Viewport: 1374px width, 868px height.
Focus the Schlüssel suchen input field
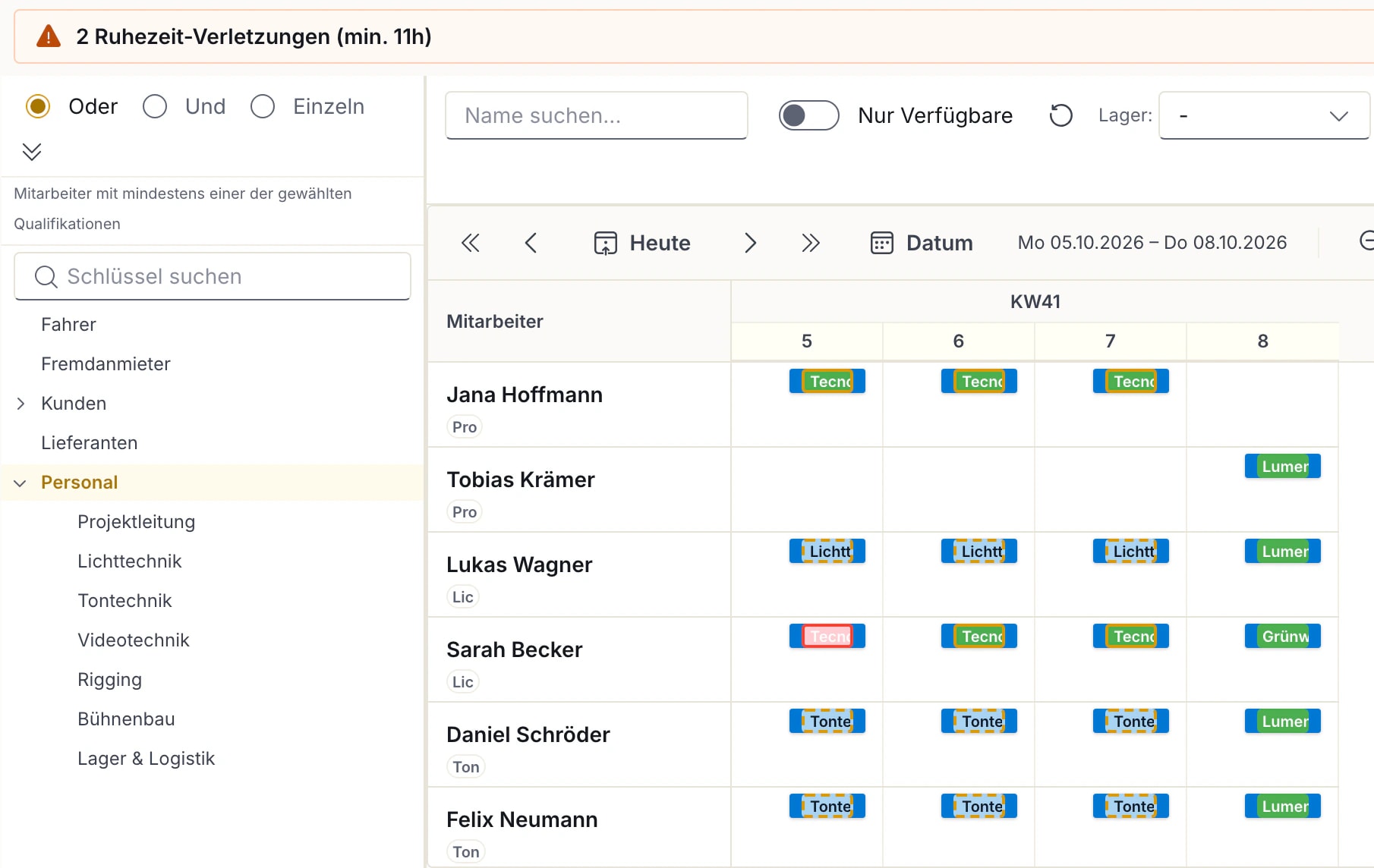(213, 276)
